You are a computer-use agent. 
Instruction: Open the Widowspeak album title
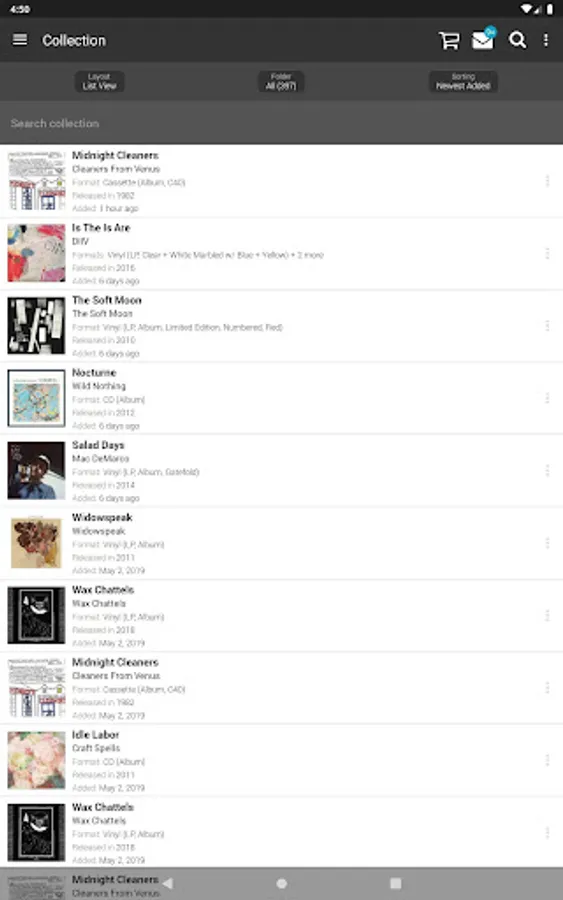point(102,518)
